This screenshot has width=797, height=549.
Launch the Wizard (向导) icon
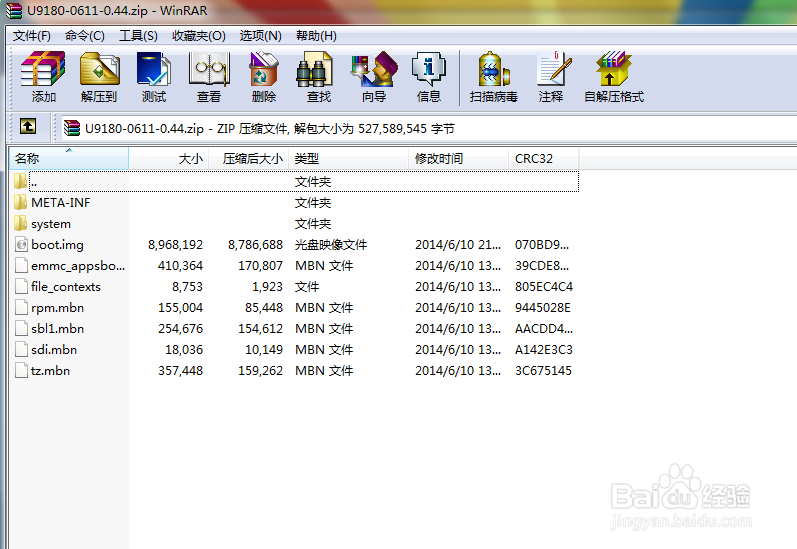(x=374, y=69)
